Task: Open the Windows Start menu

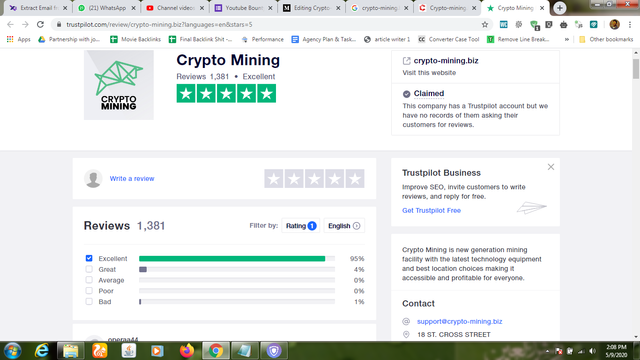Action: [13, 351]
